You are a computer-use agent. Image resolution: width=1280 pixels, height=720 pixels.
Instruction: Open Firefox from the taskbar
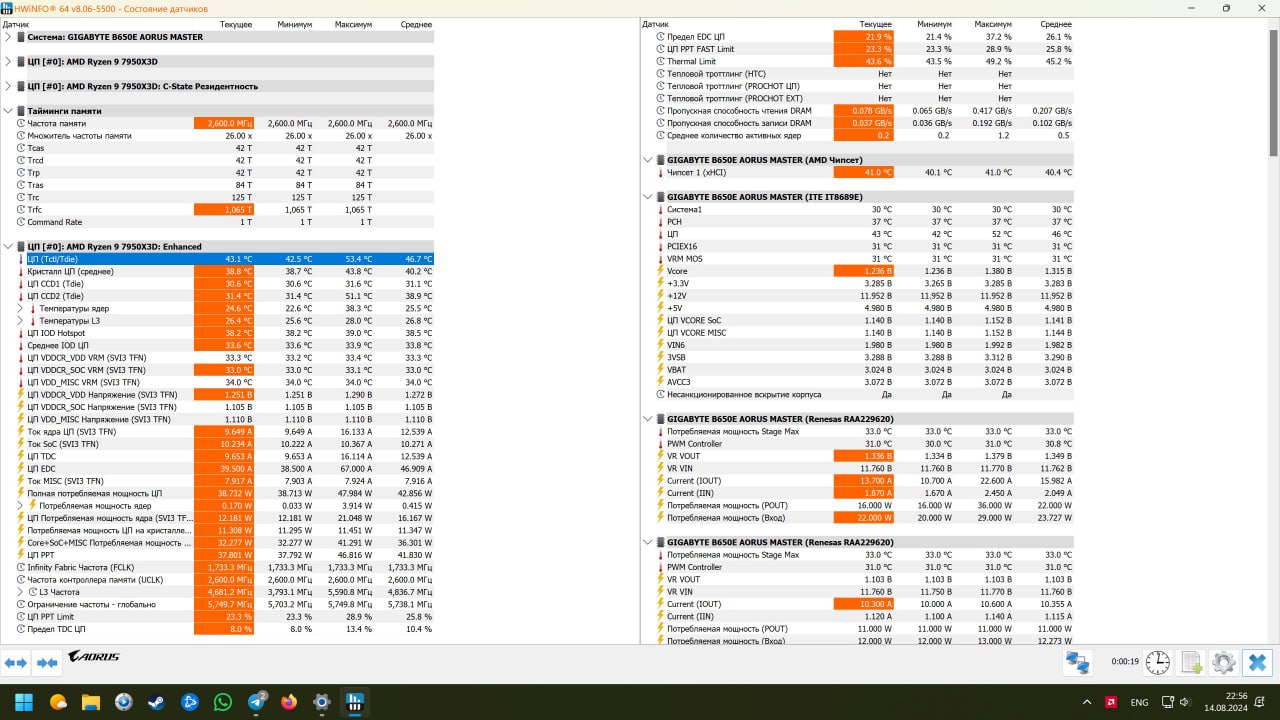tap(289, 702)
